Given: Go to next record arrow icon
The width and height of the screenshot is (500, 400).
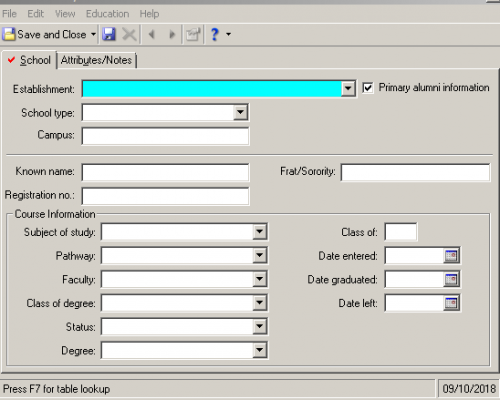Looking at the screenshot, I should [x=172, y=34].
